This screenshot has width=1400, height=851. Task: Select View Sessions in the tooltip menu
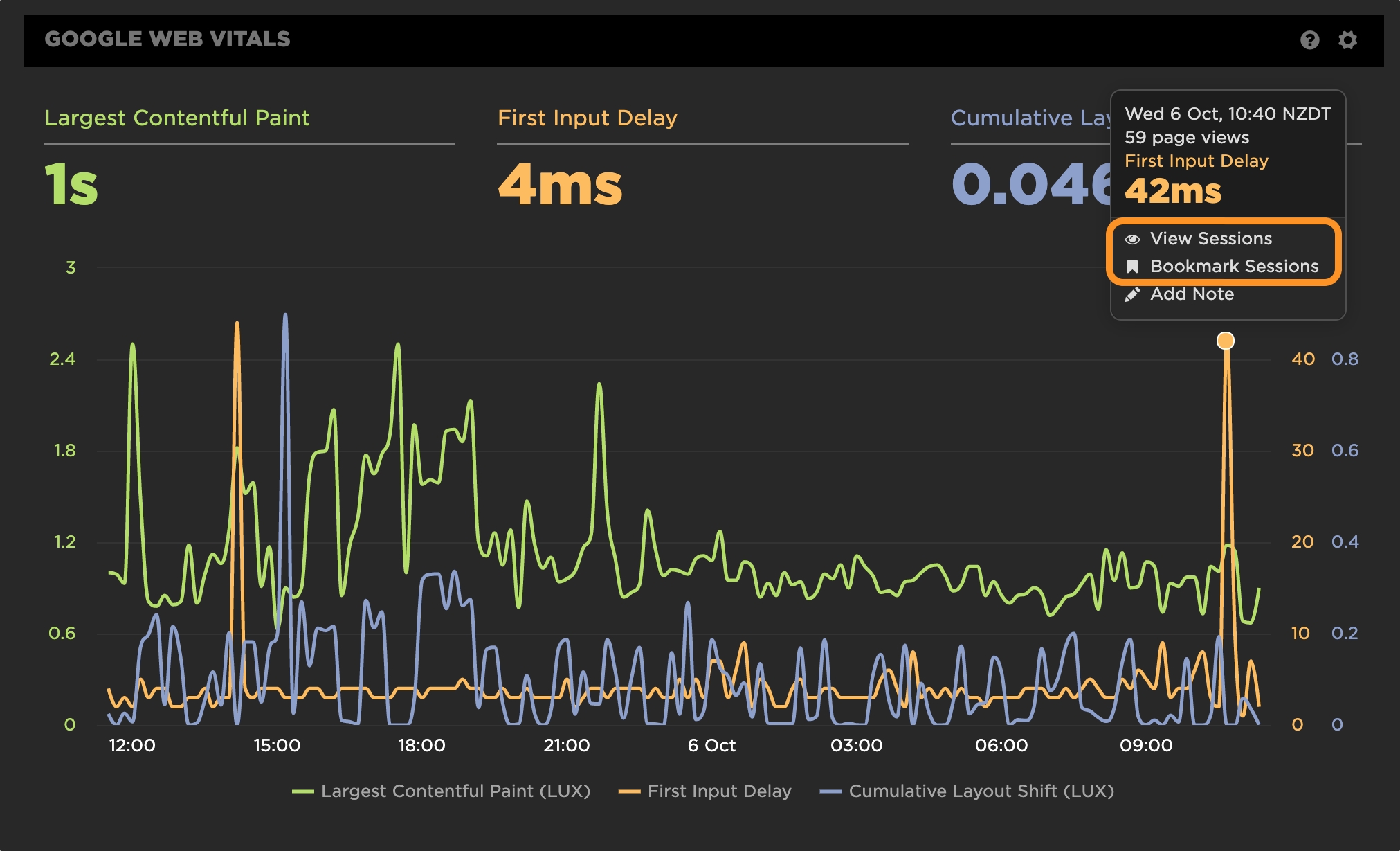pyautogui.click(x=1210, y=239)
